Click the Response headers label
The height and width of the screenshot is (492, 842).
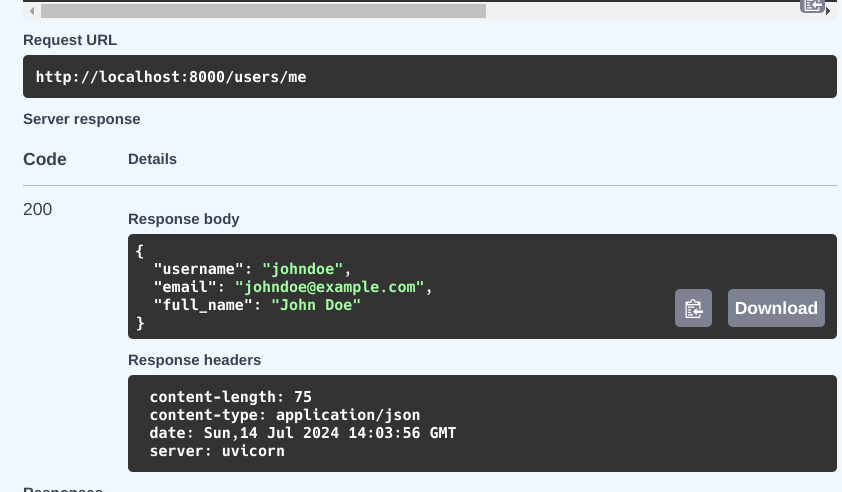(194, 360)
